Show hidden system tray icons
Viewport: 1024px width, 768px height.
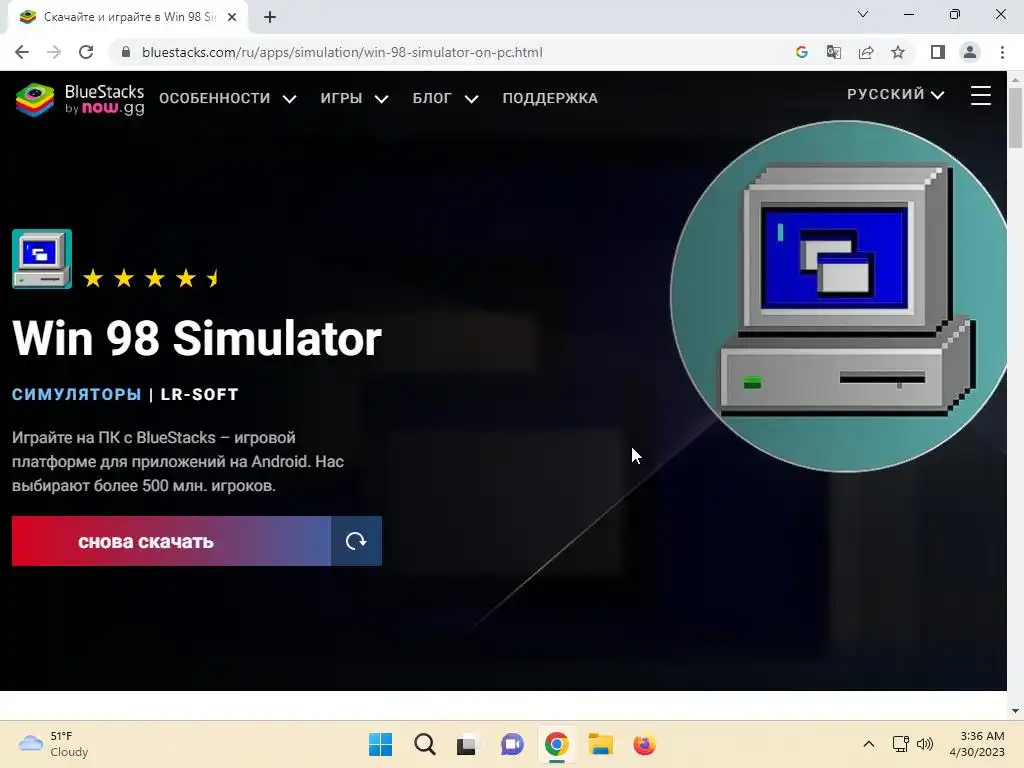click(869, 744)
